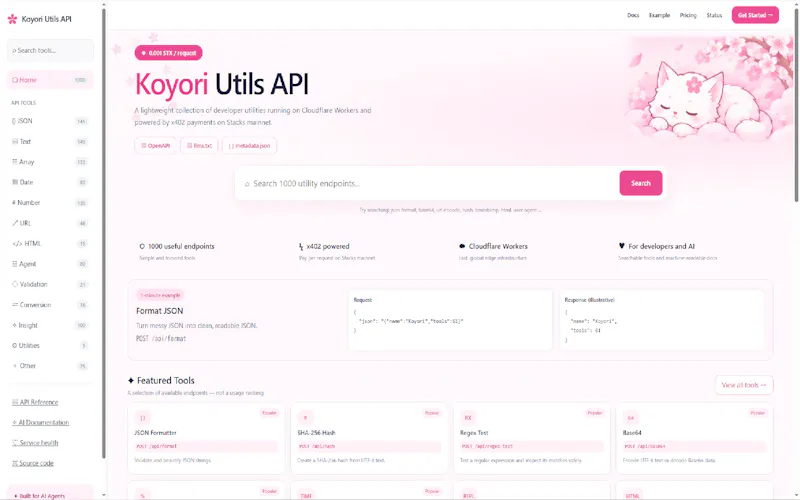Open the AI Documentation link
This screenshot has height=500, width=800.
(x=40, y=422)
